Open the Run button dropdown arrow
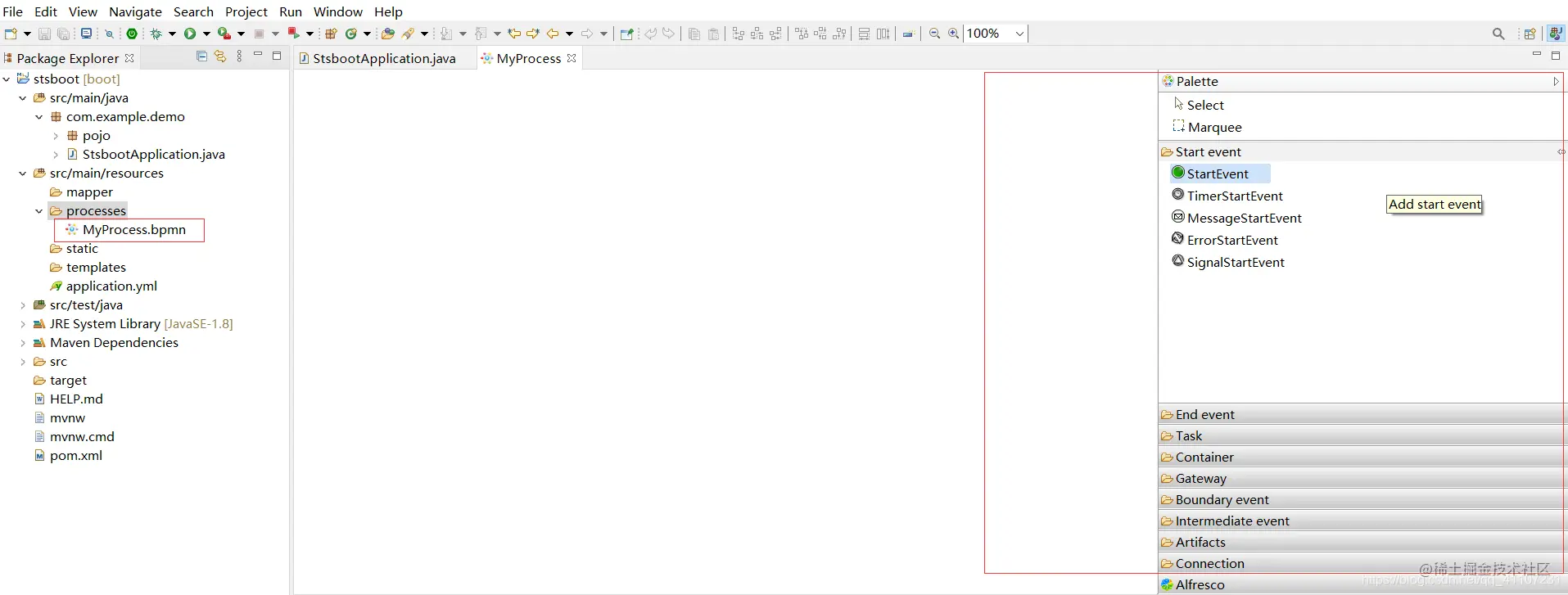This screenshot has width=1568, height=595. (x=206, y=34)
